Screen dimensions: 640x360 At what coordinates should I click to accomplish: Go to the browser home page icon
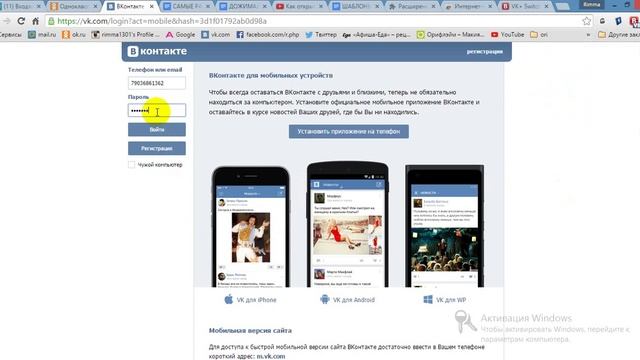(x=36, y=21)
